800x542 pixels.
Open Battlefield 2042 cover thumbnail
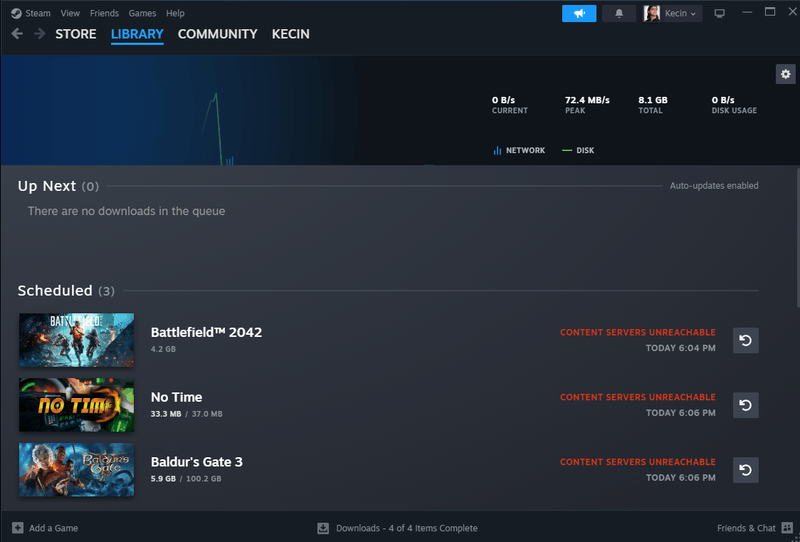[x=77, y=340]
